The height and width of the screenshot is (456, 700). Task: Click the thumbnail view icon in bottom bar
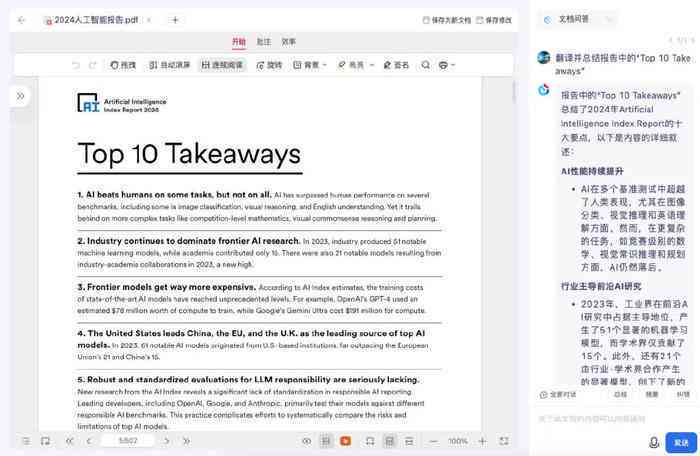[46, 441]
